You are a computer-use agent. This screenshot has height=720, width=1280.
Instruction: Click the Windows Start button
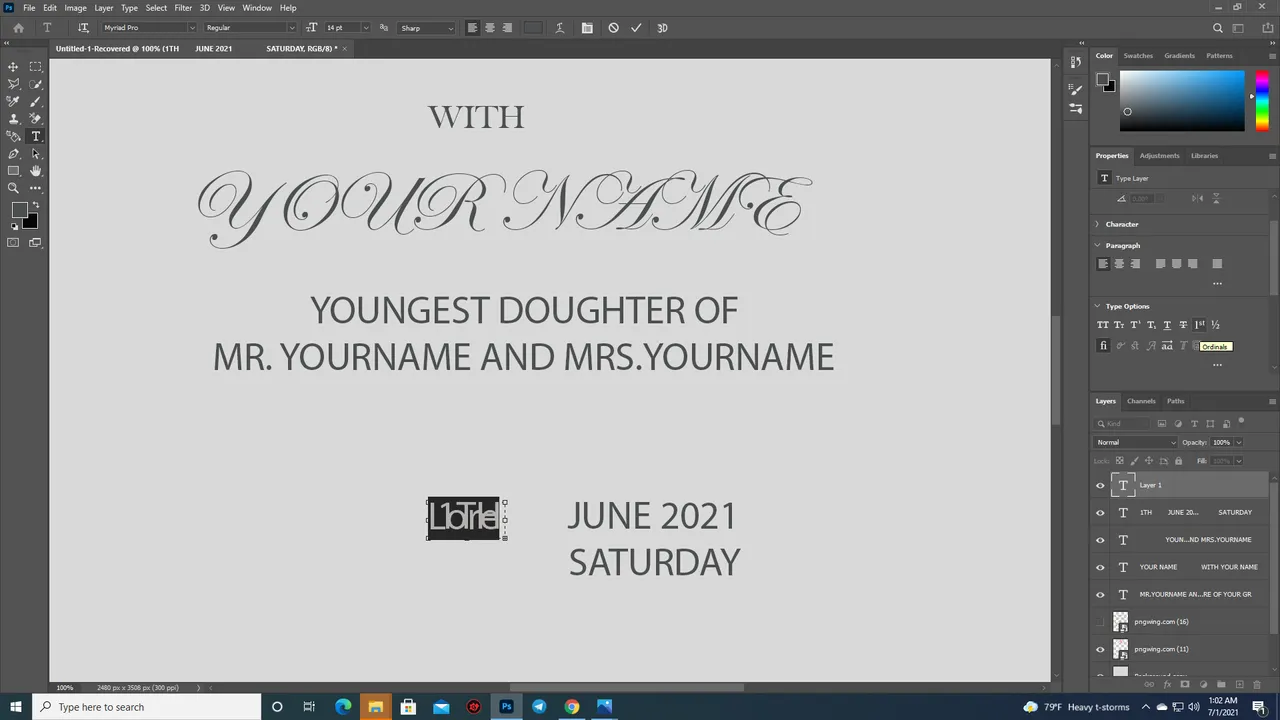tap(15, 707)
